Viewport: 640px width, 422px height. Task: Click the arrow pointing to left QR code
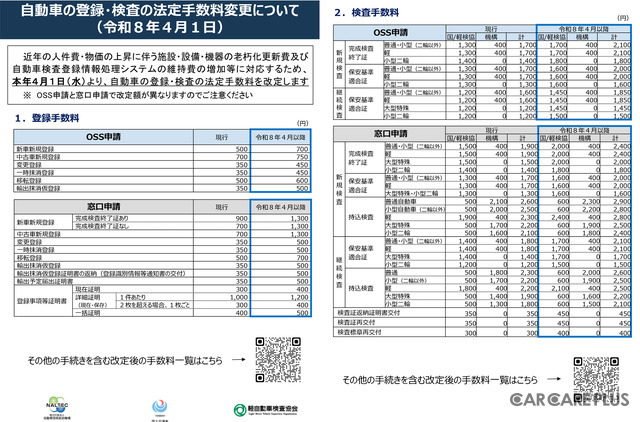238,357
